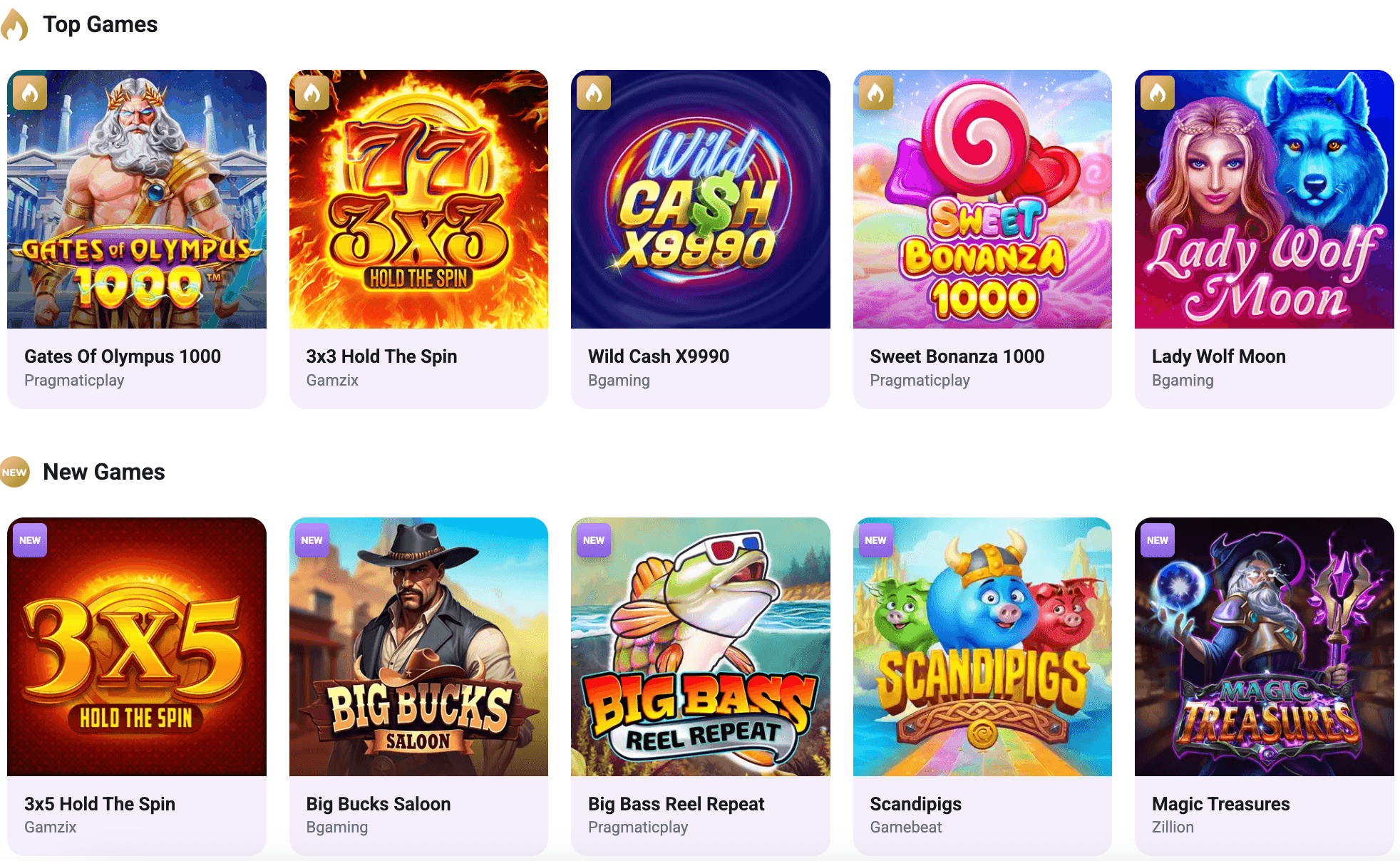Click the Scandipigs game title
1400x861 pixels.
click(915, 804)
